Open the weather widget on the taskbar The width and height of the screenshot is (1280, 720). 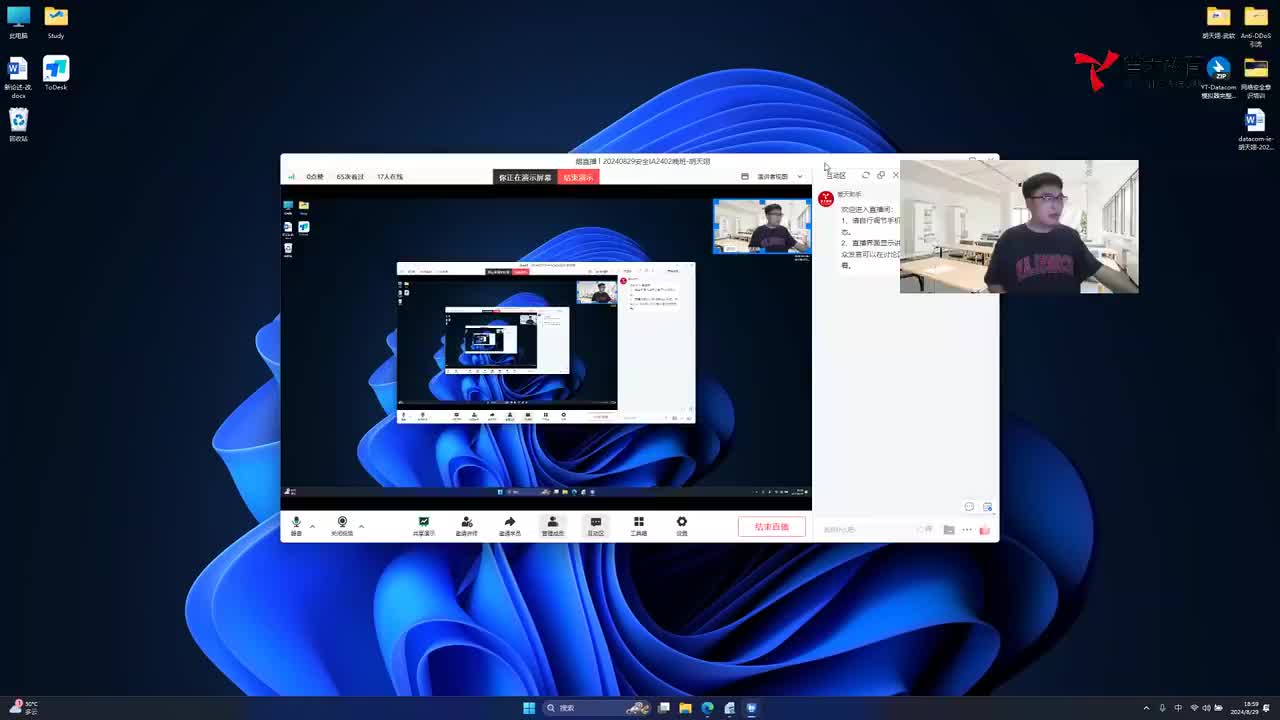click(24, 708)
